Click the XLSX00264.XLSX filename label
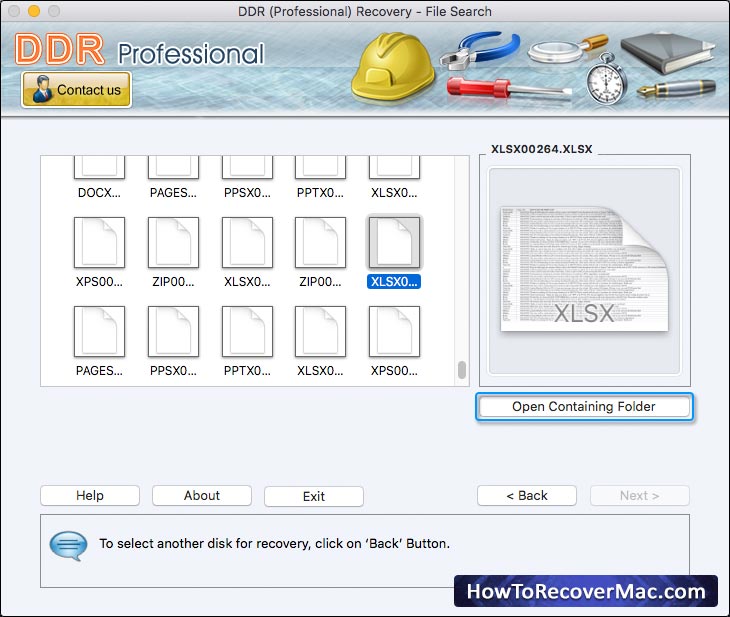Viewport: 730px width, 617px height. click(x=541, y=149)
